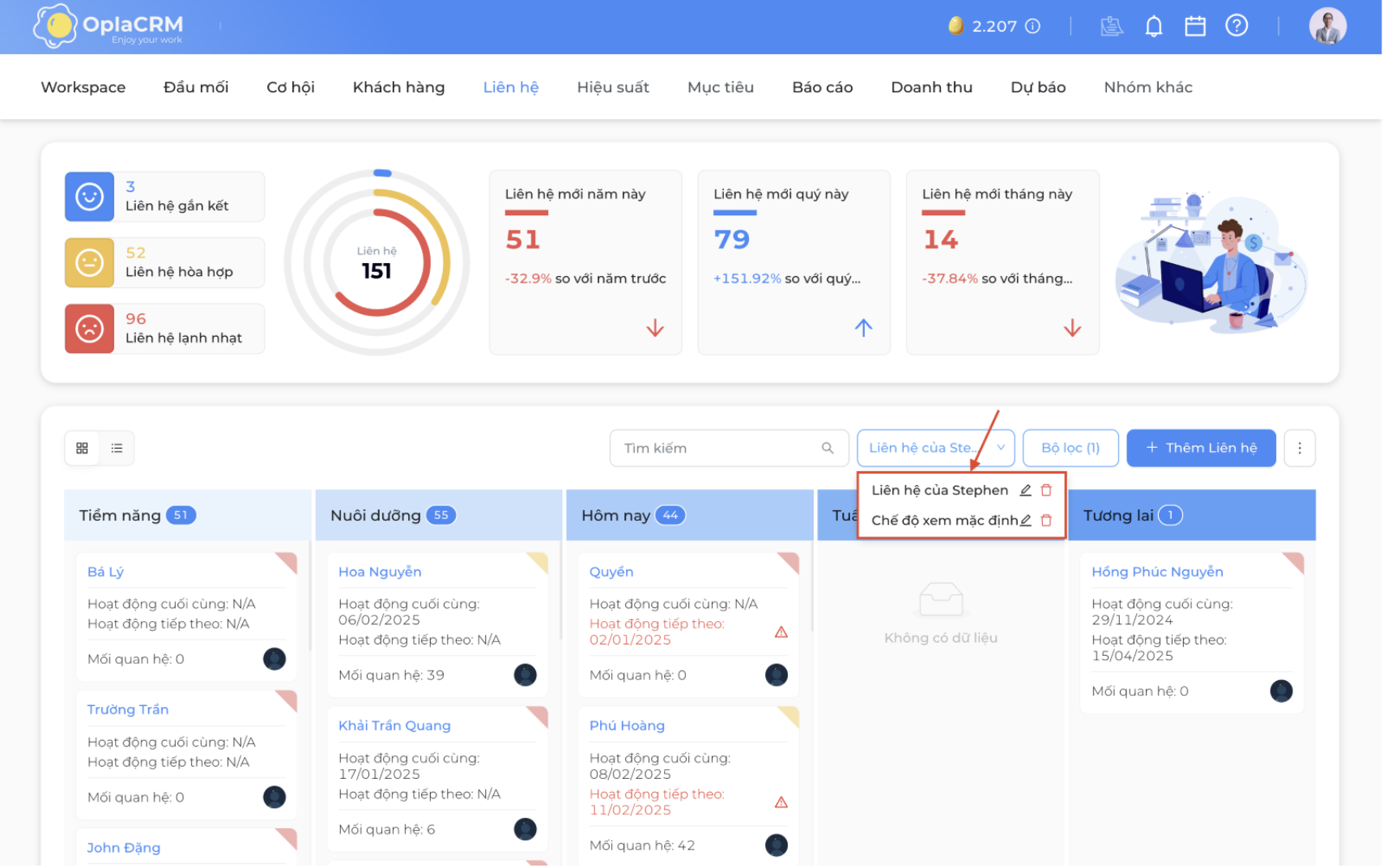Open Khải Trần Quang contact link

pyautogui.click(x=394, y=725)
